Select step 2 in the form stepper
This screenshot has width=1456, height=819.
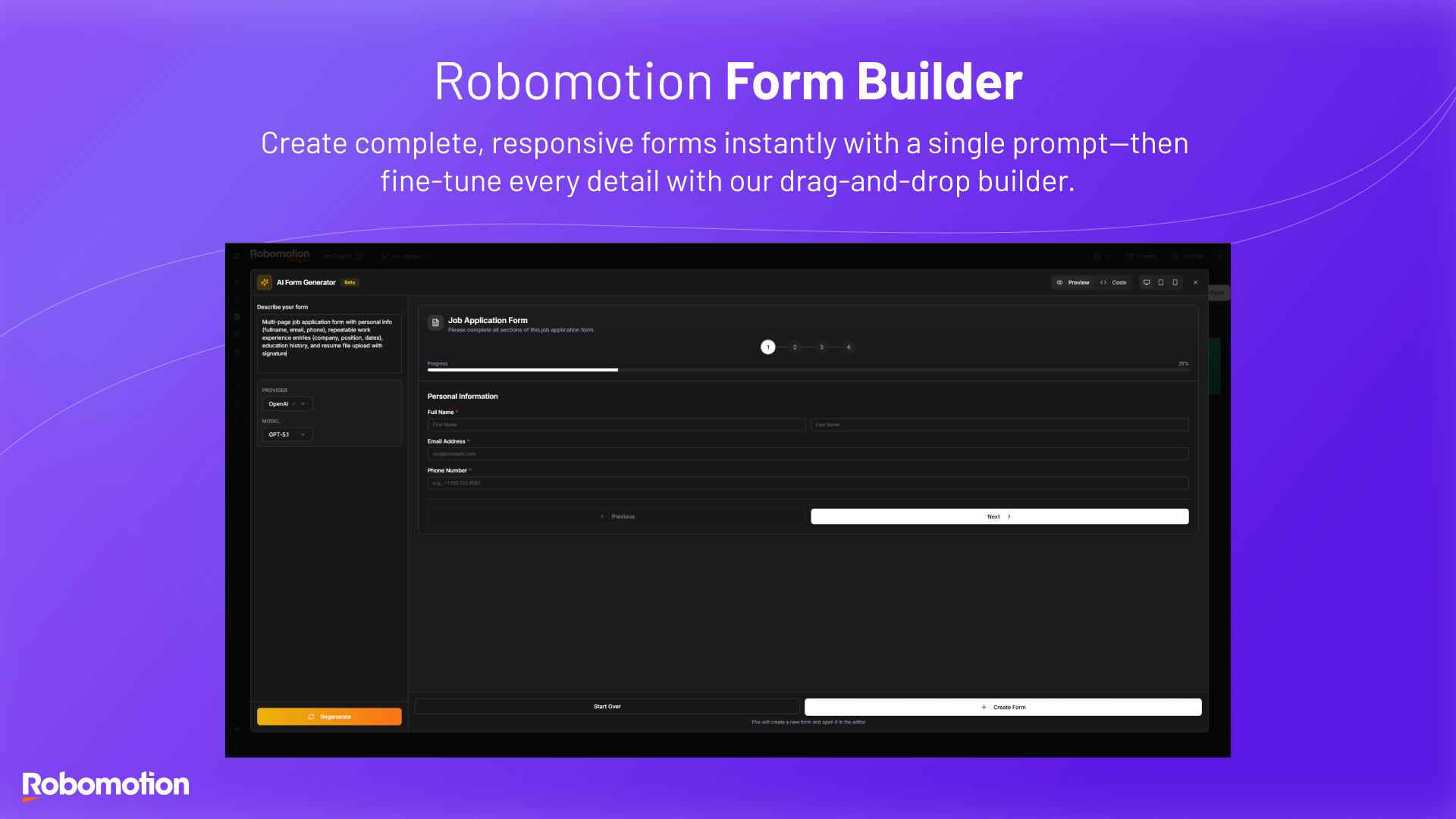click(795, 347)
